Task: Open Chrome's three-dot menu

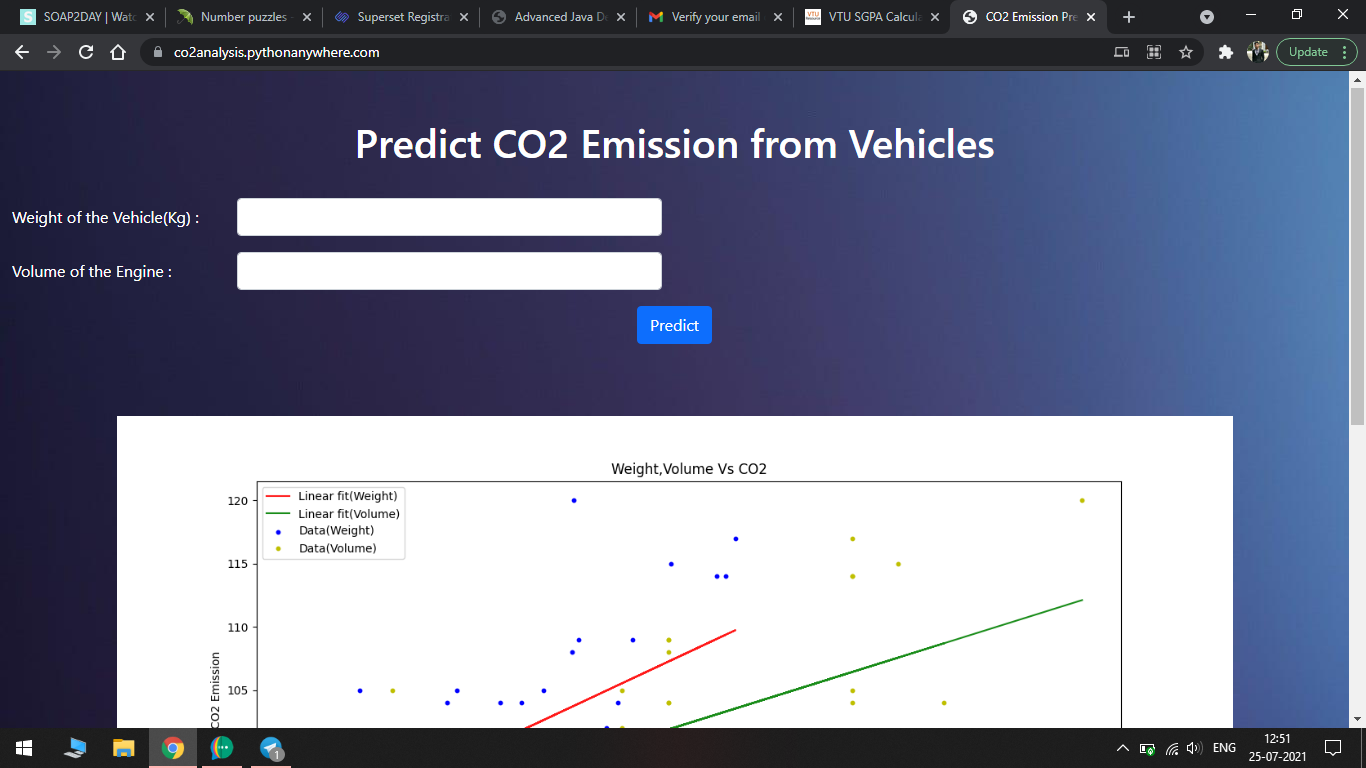Action: [1345, 52]
